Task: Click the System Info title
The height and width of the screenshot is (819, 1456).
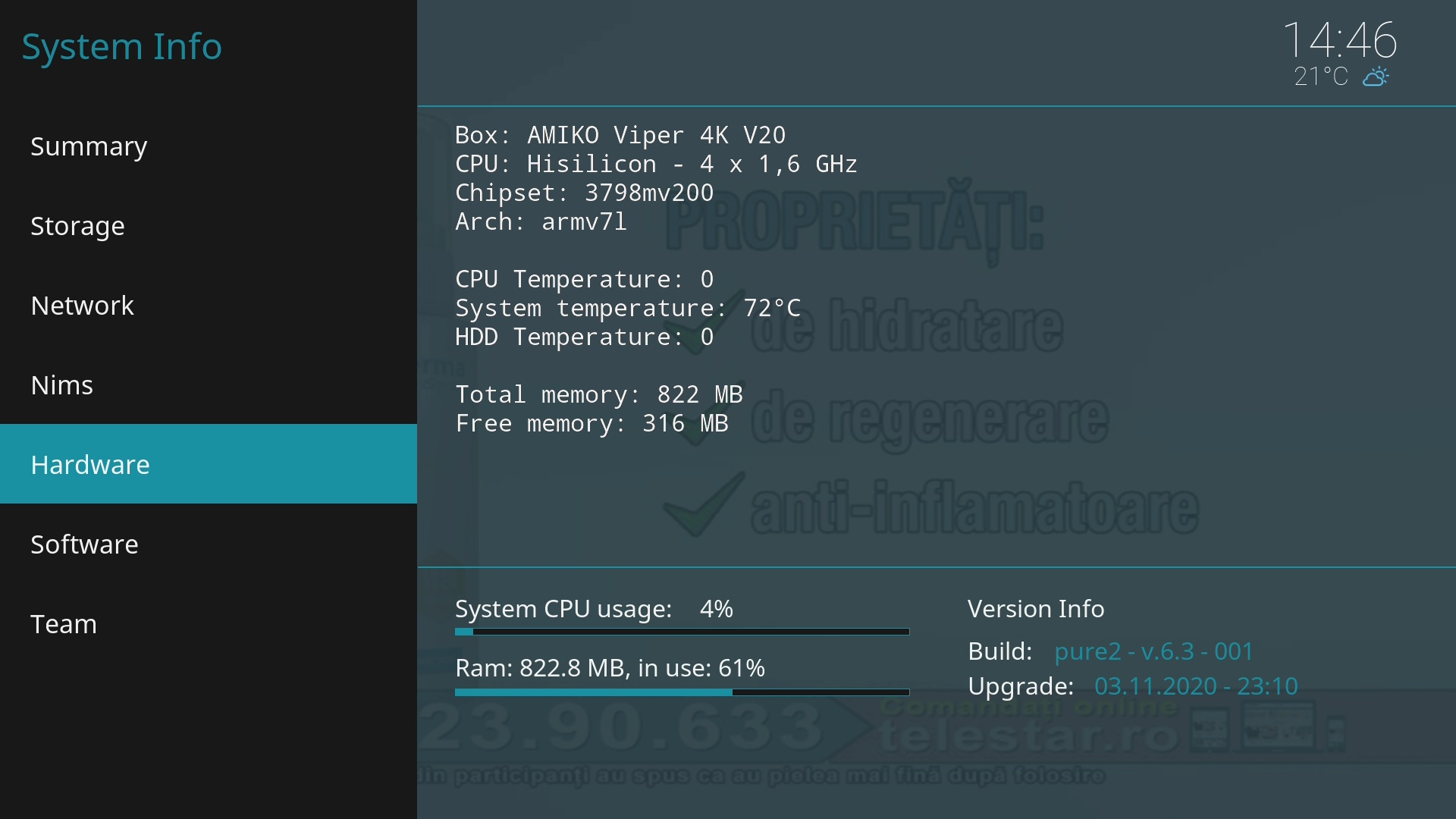Action: point(121,46)
